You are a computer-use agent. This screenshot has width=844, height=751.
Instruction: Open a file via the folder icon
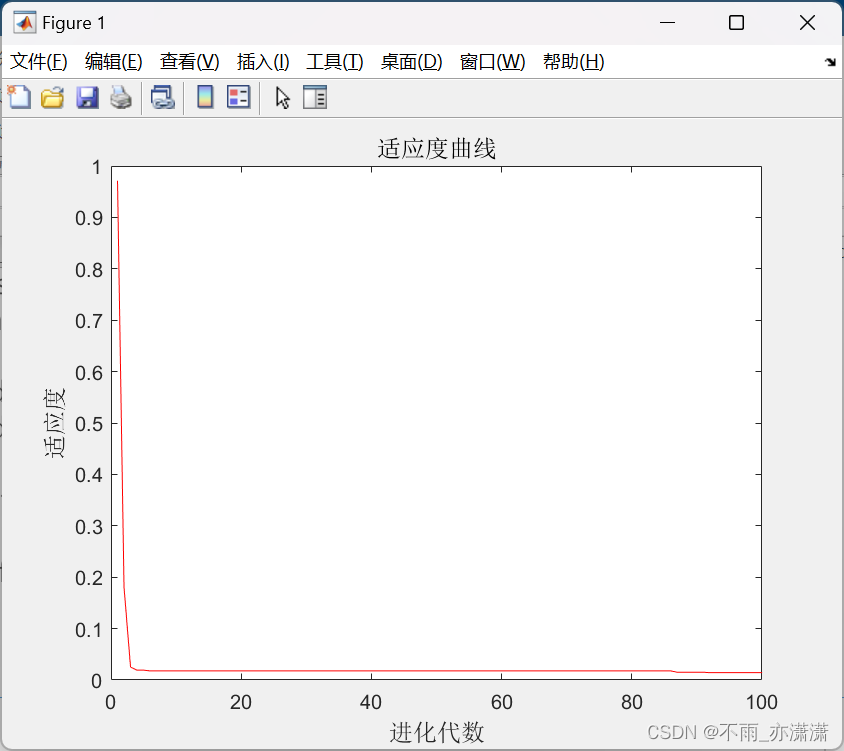point(53,97)
